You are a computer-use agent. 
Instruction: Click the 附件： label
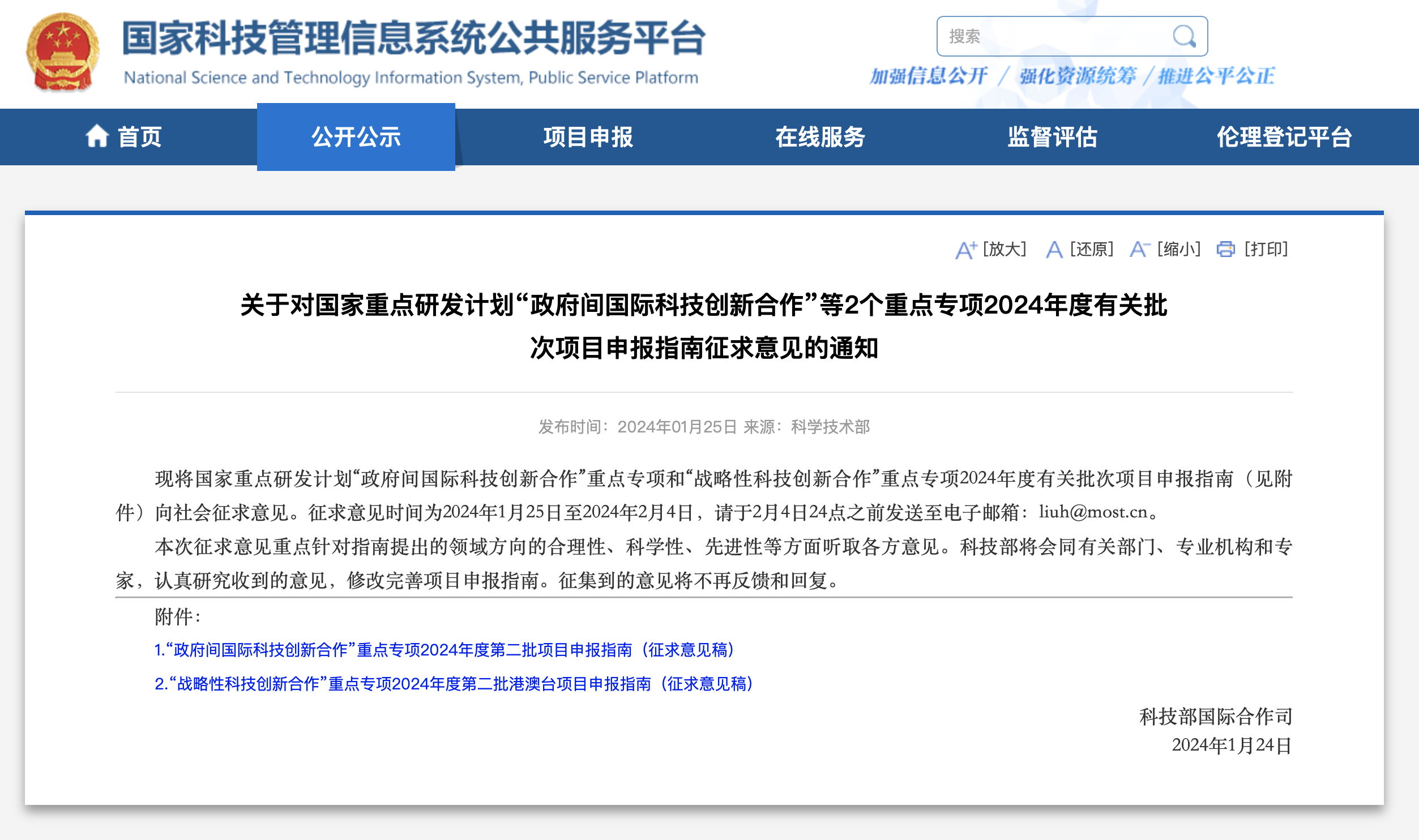[x=178, y=617]
